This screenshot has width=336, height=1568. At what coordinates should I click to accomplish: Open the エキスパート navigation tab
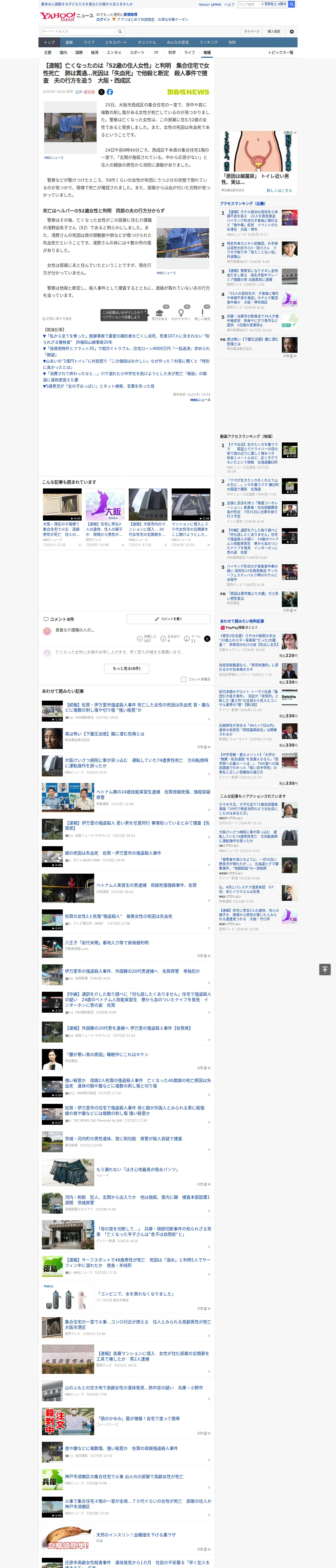(x=116, y=43)
